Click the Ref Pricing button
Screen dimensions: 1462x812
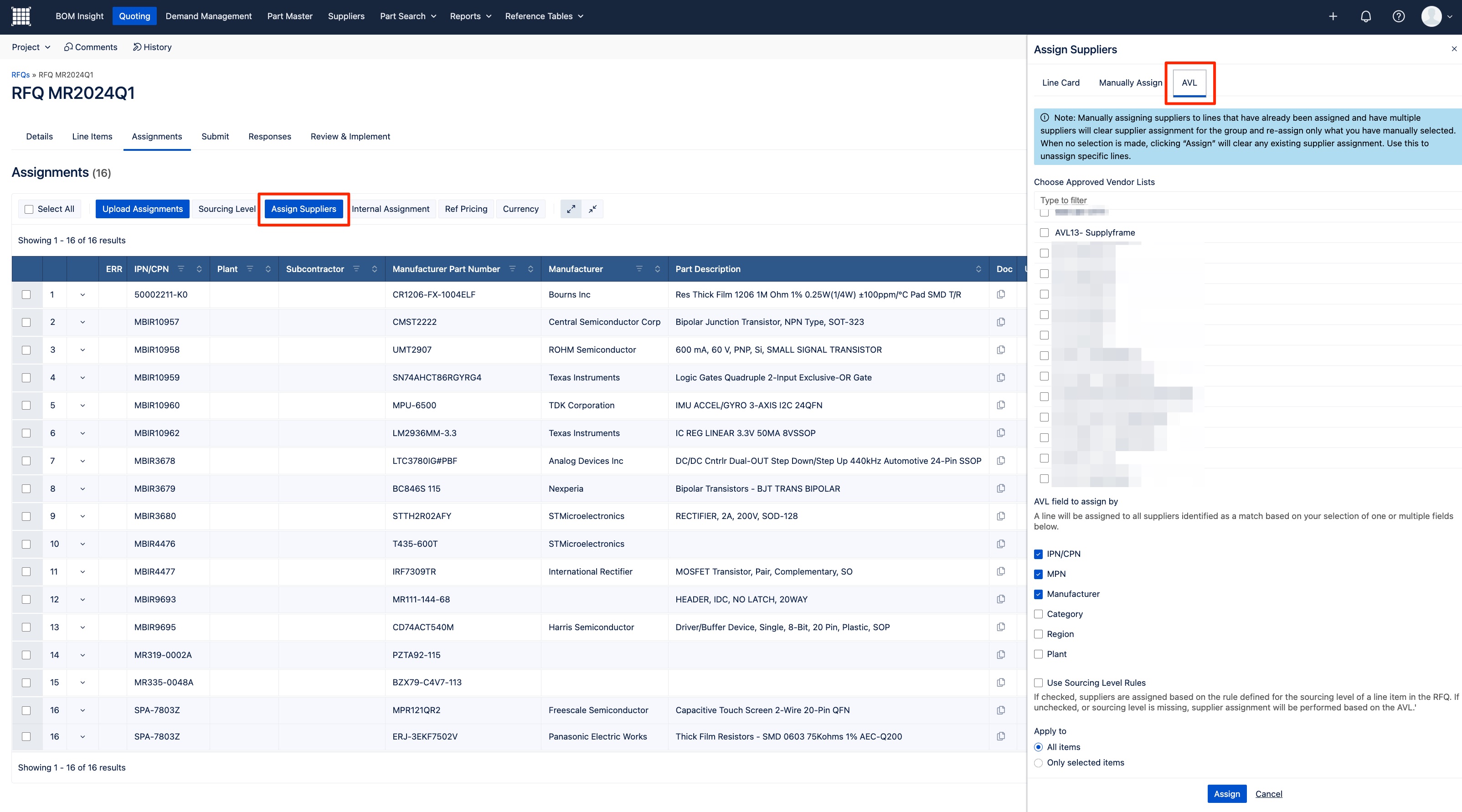(x=466, y=209)
